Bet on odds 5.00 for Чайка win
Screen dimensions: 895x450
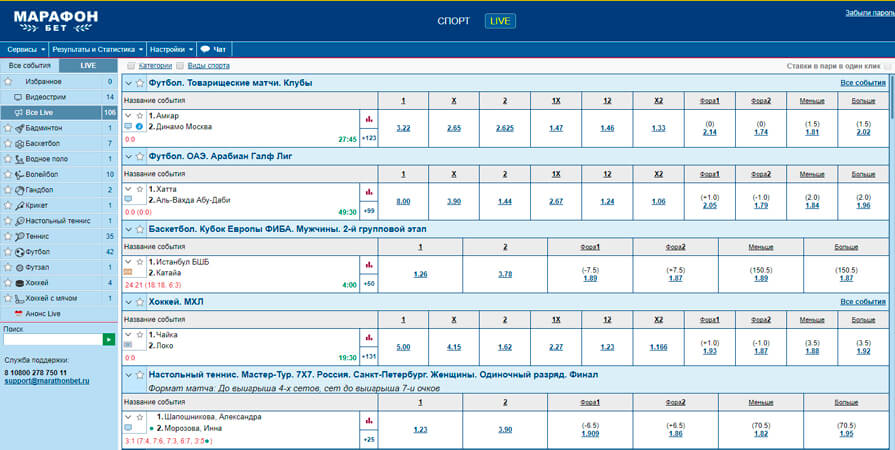(403, 347)
